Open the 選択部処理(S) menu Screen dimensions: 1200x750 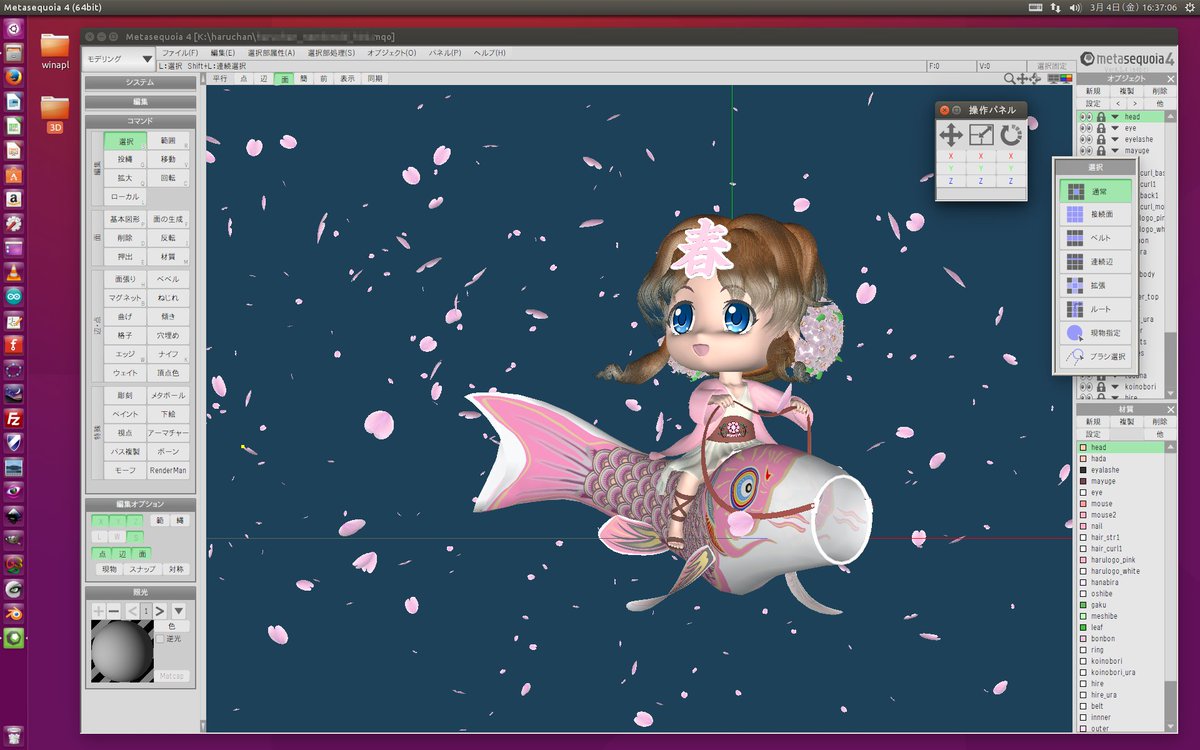coord(331,52)
